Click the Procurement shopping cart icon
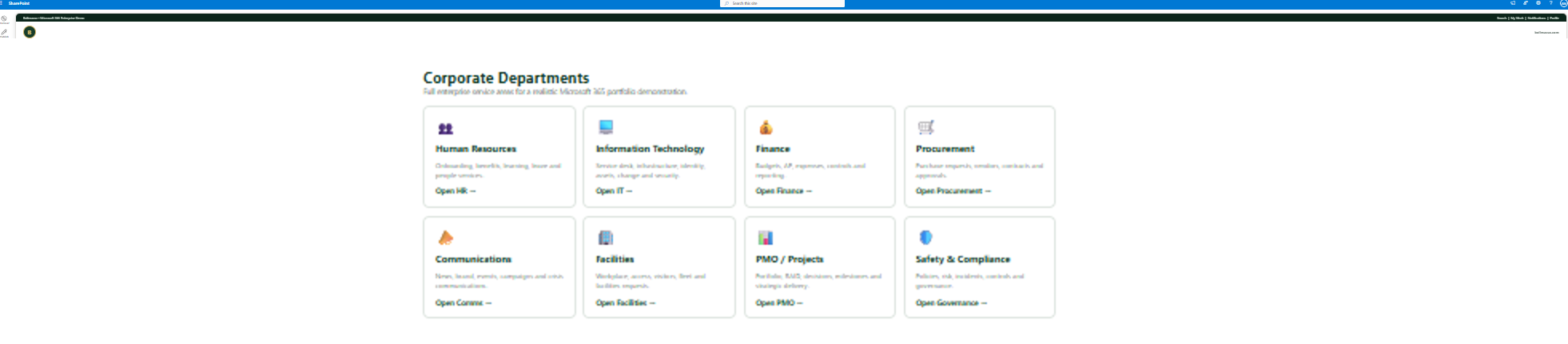 (x=925, y=127)
